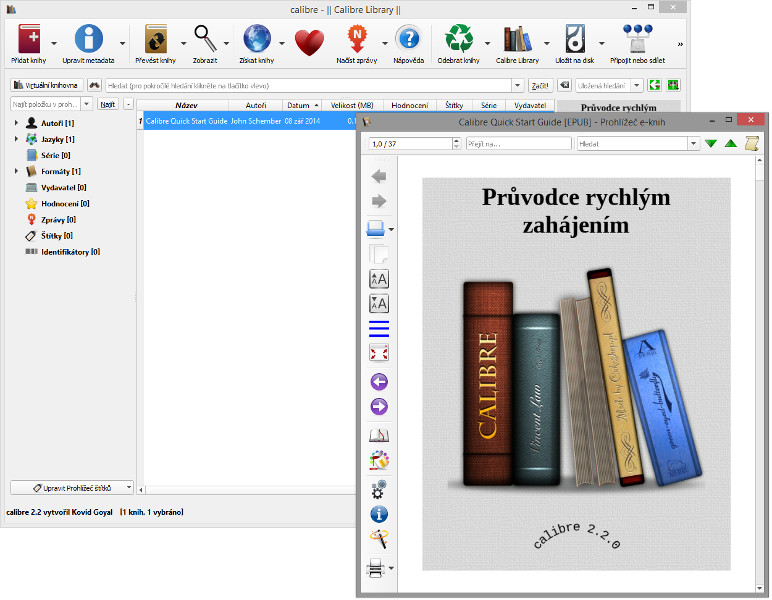This screenshot has width=772, height=600.
Task: Click the viewer vertical scrollbar
Action: pyautogui.click(x=759, y=374)
